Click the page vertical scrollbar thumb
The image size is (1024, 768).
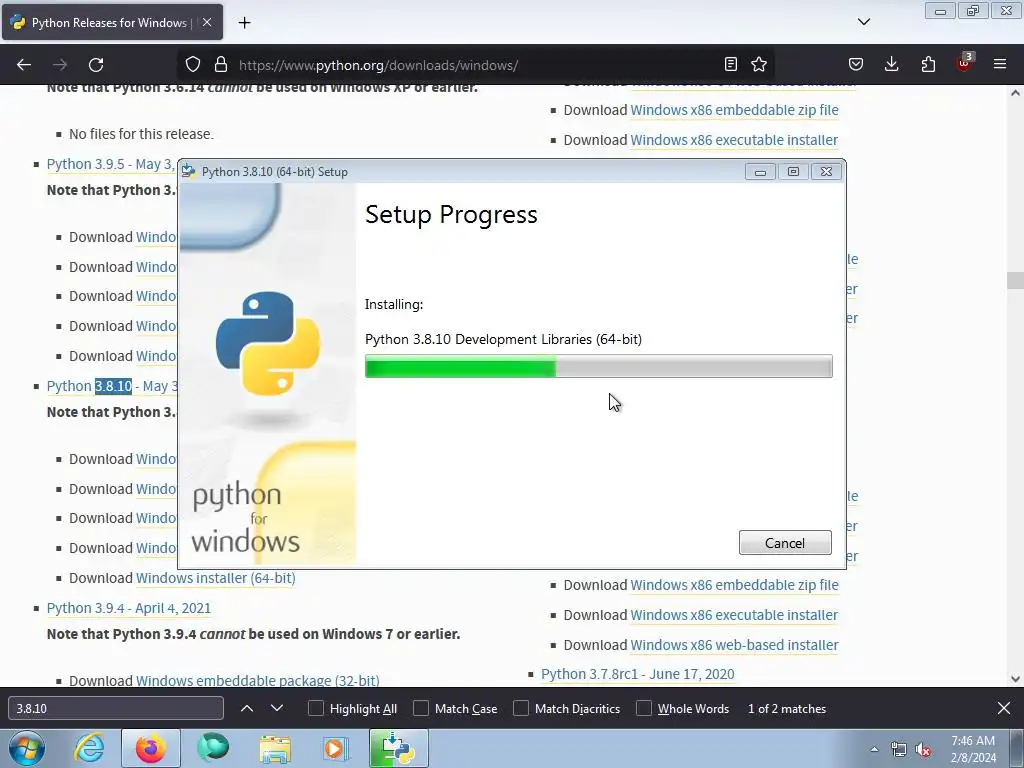tap(1015, 280)
